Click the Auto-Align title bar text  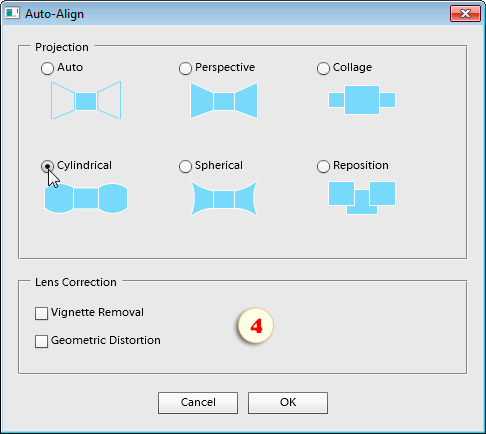[x=54, y=14]
